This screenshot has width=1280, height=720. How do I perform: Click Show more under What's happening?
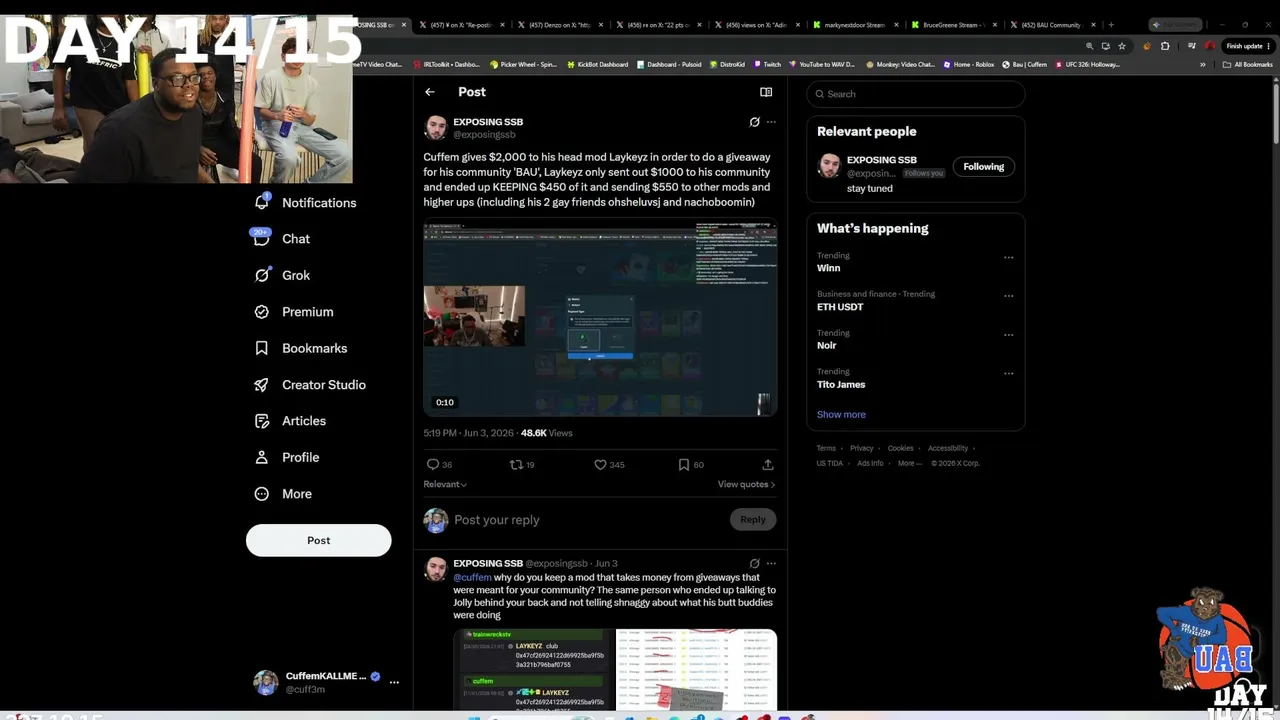(841, 414)
